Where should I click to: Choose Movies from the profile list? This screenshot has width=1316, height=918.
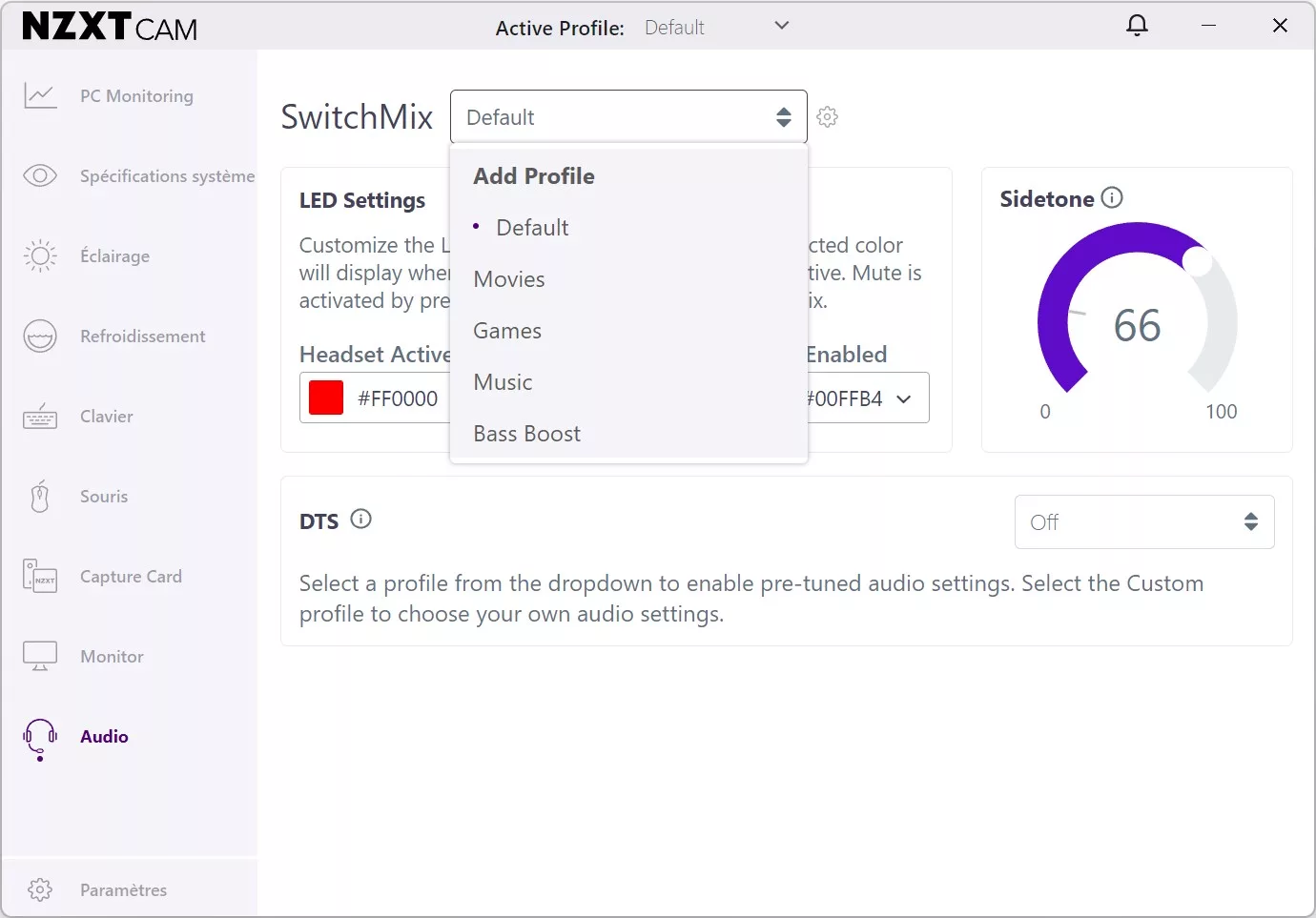pyautogui.click(x=509, y=279)
